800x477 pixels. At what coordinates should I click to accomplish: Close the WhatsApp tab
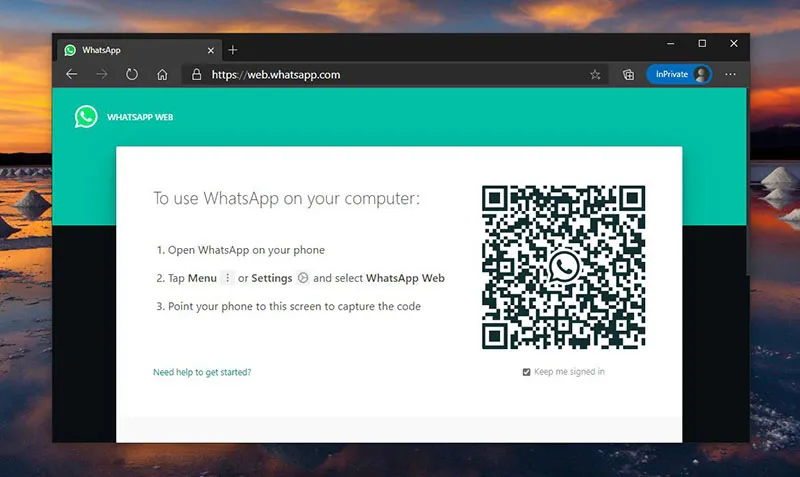pyautogui.click(x=211, y=49)
